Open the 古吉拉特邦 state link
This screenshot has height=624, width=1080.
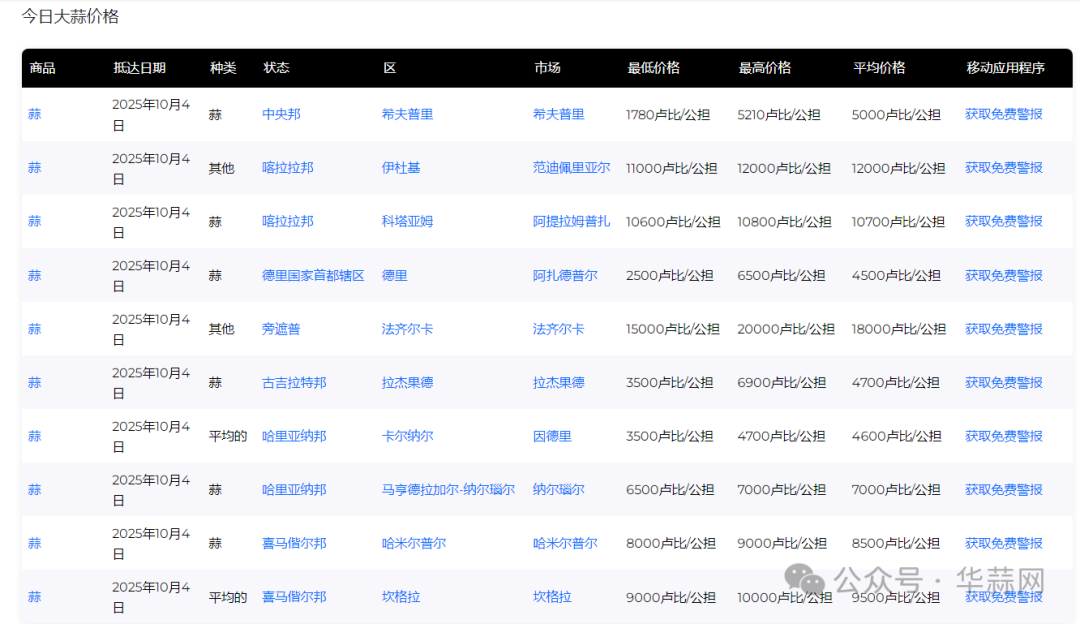pos(293,383)
